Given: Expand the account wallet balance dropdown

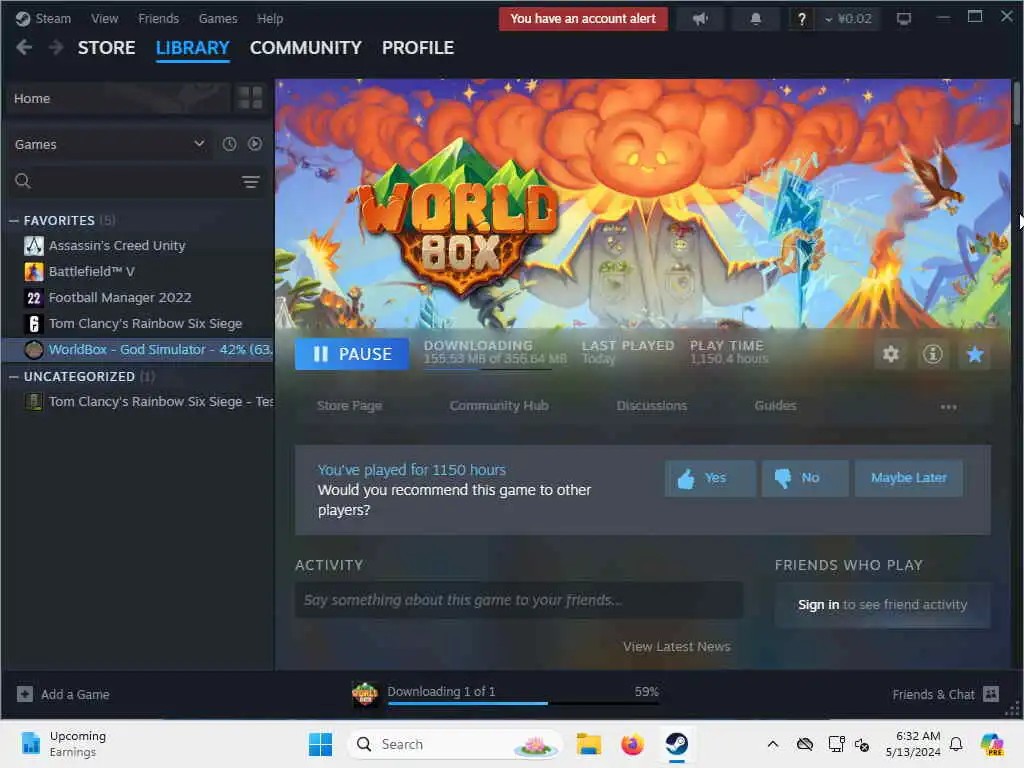Looking at the screenshot, I should pyautogui.click(x=848, y=19).
